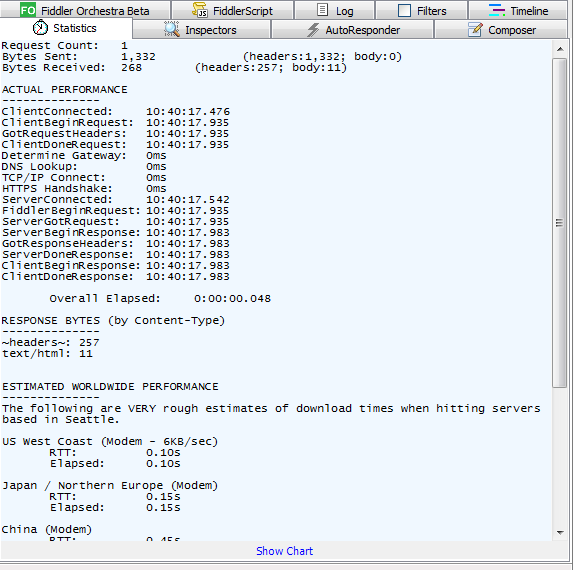Click the ServerGotRequest timestamp line
The width and height of the screenshot is (574, 570).
[x=116, y=221]
